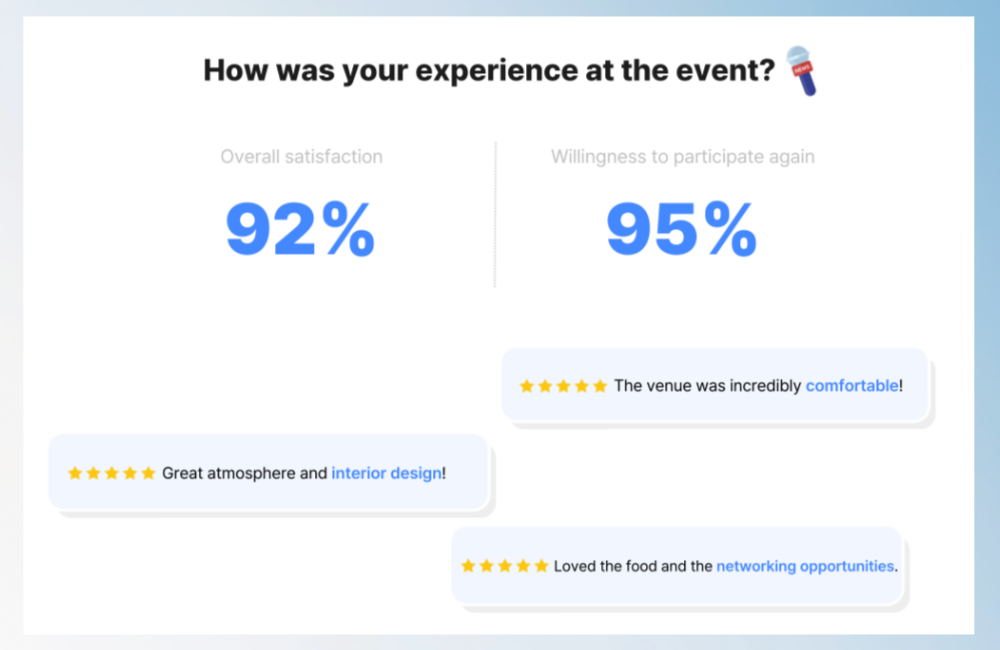
Task: Follow the "networking opportunities" link
Action: [x=805, y=566]
